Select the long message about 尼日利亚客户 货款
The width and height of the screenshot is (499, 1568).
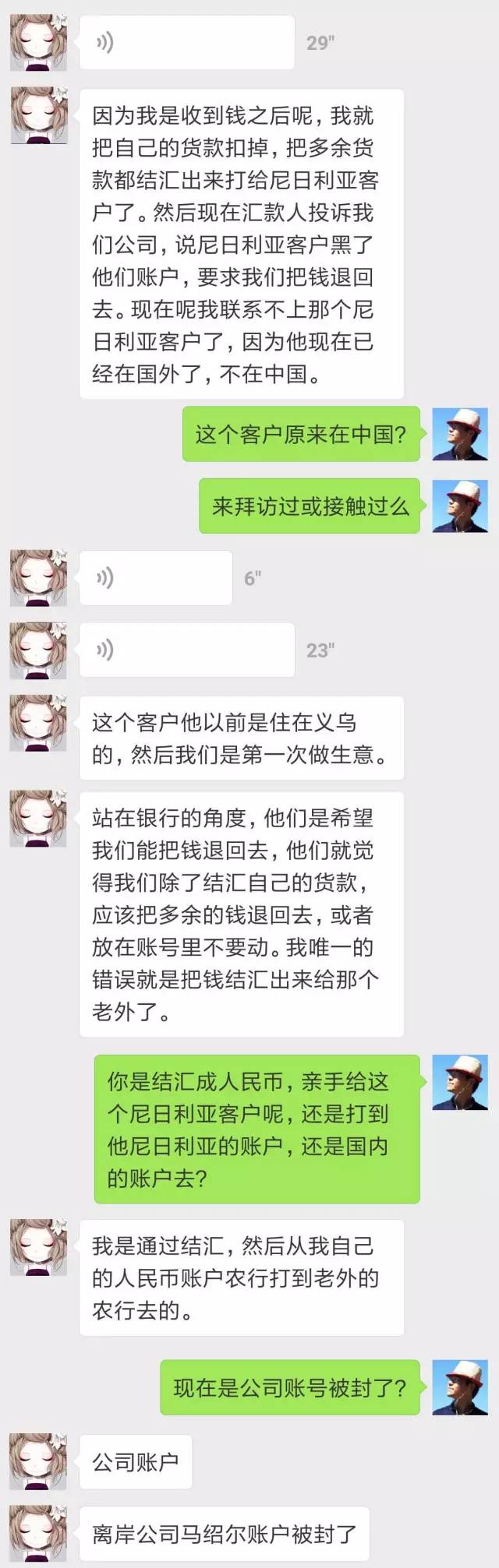click(x=242, y=244)
